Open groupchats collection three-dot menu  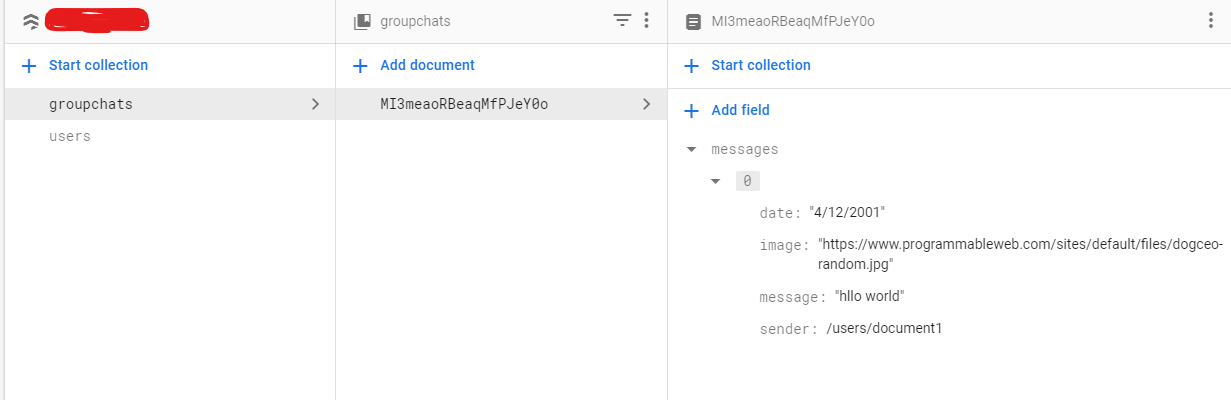[x=646, y=20]
